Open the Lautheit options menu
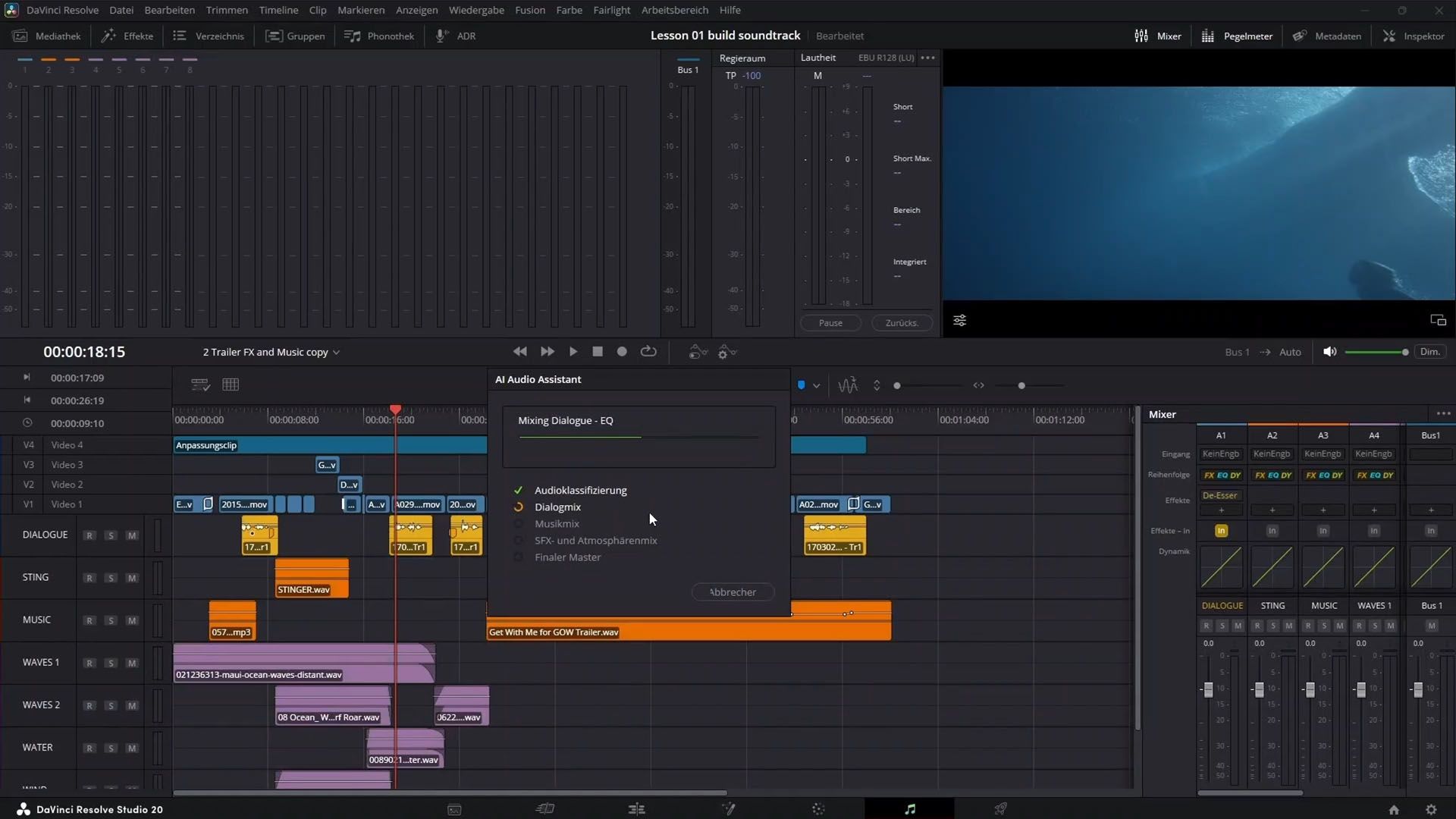This screenshot has width=1456, height=819. click(x=927, y=58)
